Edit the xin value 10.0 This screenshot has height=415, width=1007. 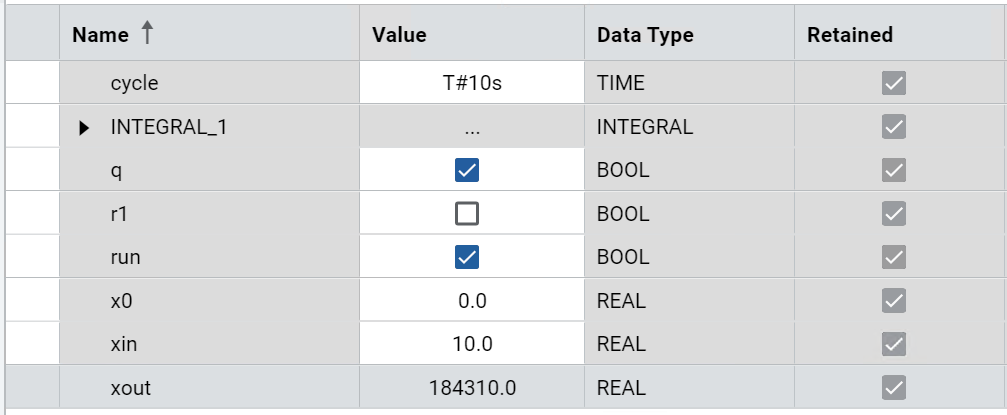472,344
